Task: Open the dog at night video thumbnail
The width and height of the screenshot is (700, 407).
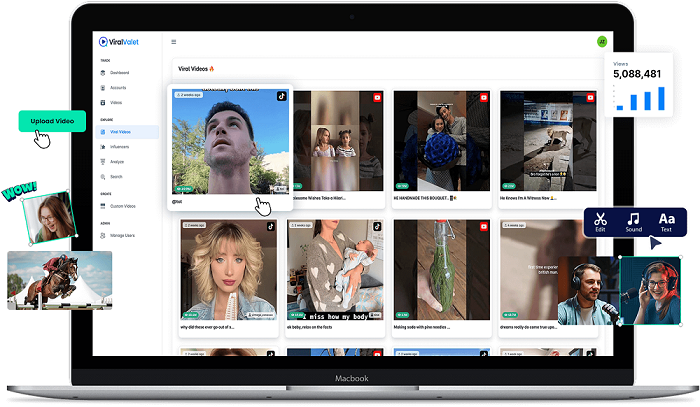Action: (548, 141)
